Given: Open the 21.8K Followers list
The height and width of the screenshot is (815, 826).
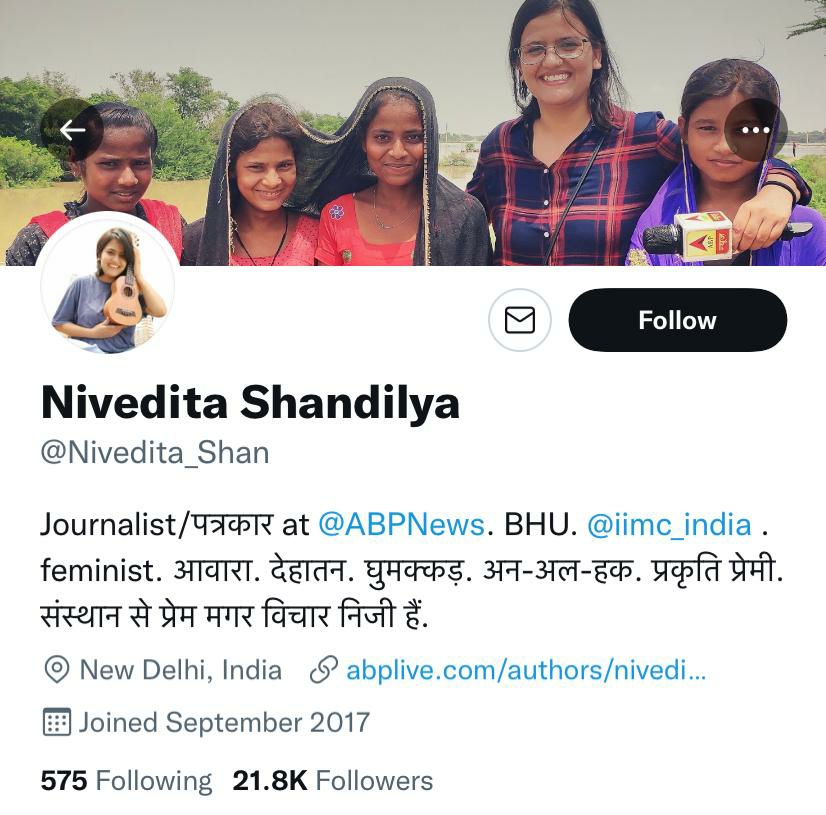Looking at the screenshot, I should pos(332,781).
